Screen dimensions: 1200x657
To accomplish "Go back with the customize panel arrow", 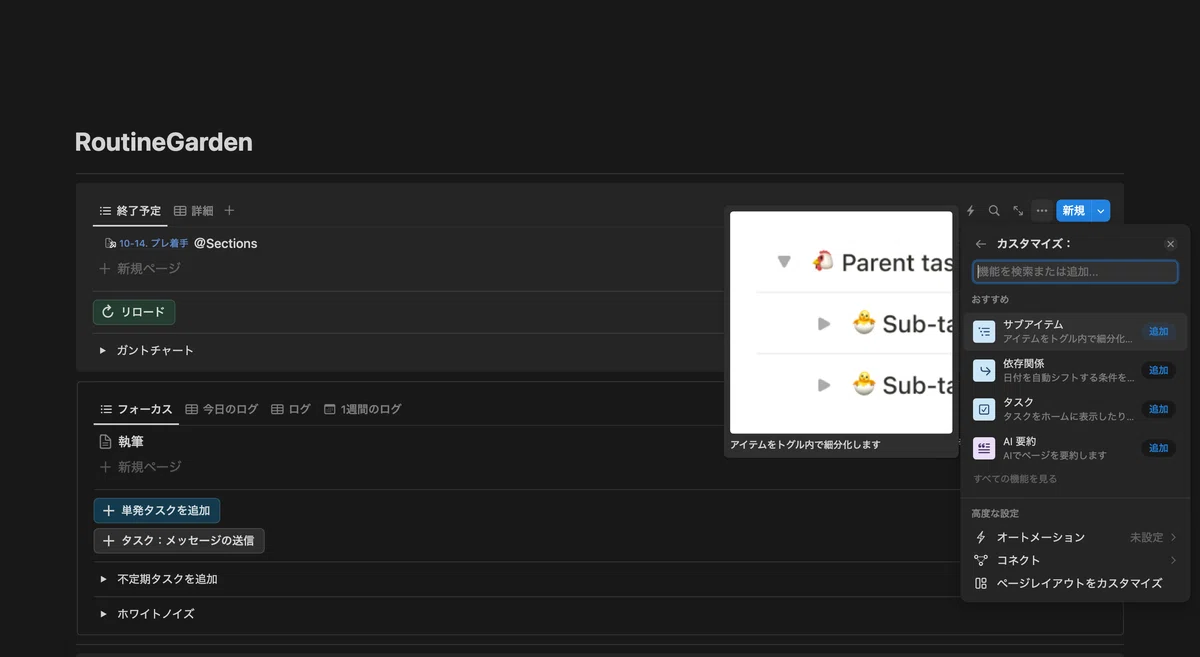I will [981, 244].
